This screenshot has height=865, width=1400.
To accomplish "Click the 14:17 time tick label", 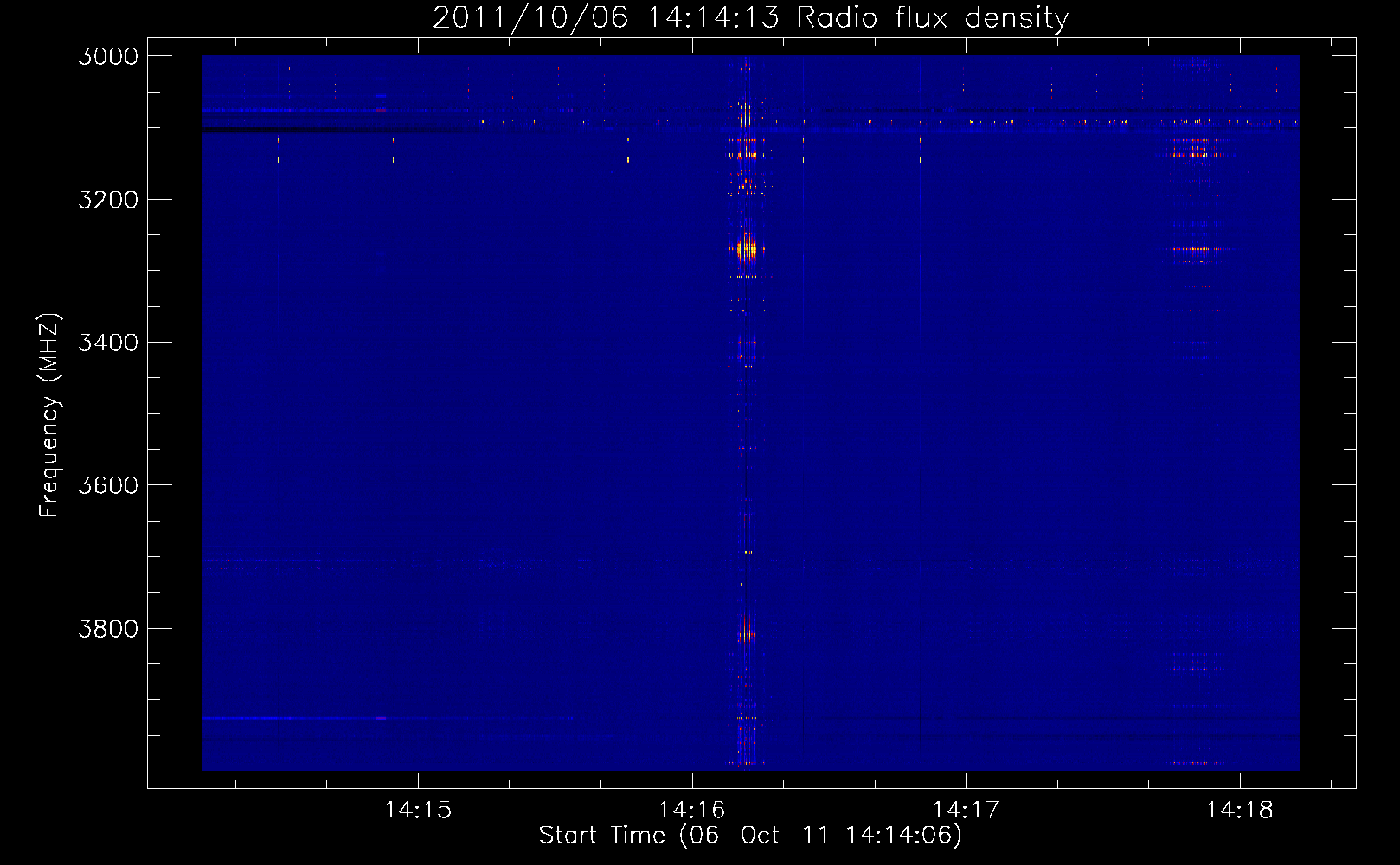I will [x=966, y=811].
